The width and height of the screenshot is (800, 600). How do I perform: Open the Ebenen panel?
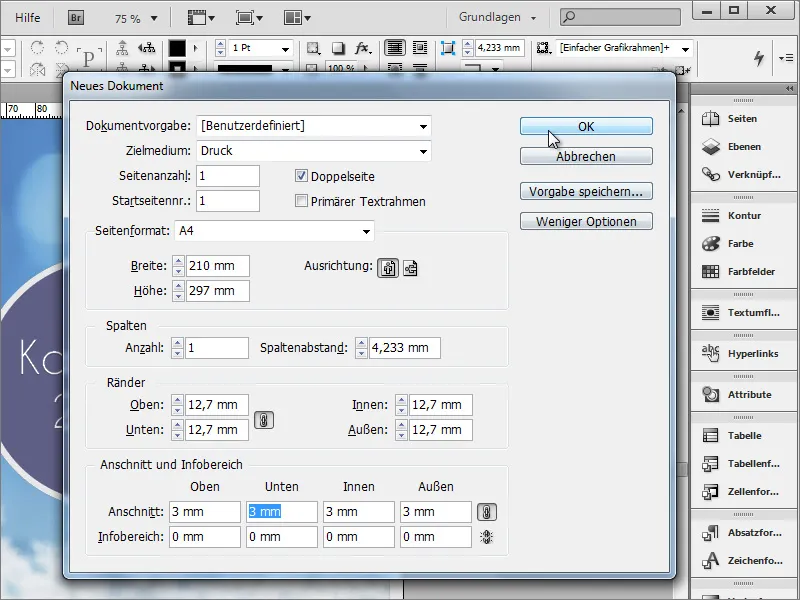tap(743, 146)
